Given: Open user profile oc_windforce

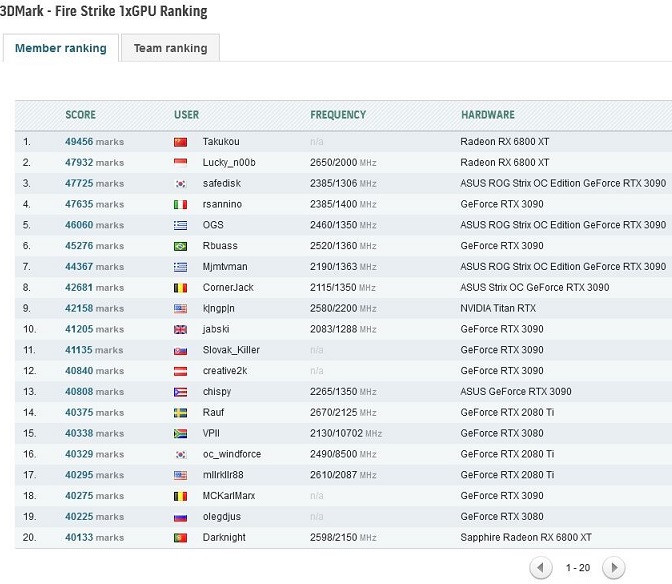Looking at the screenshot, I should [232, 454].
